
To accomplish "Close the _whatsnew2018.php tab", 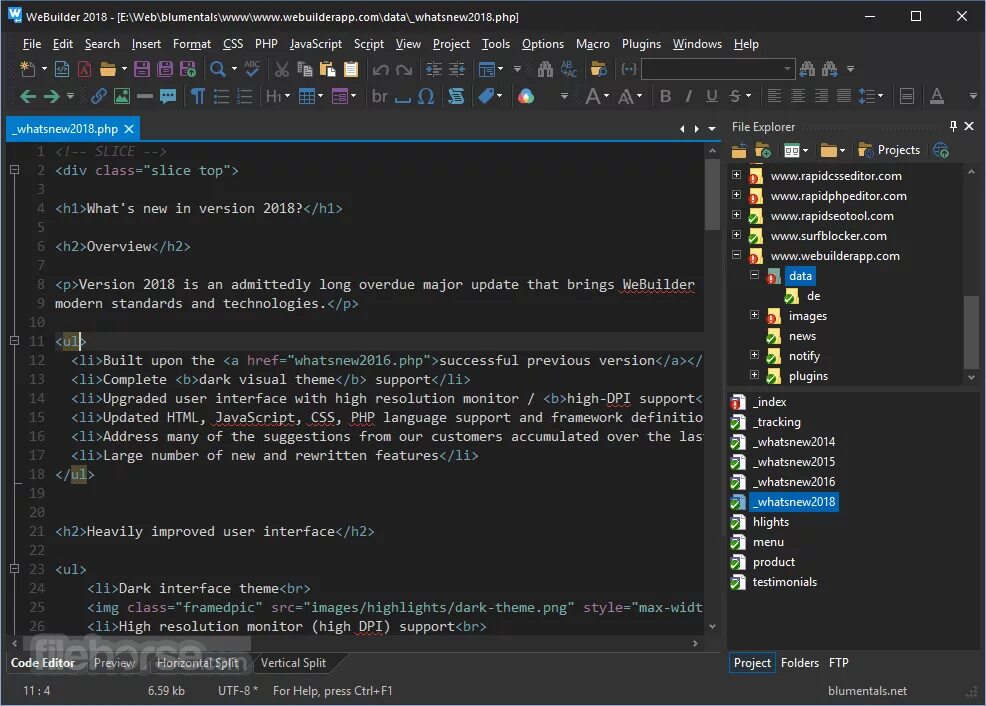I will click(x=129, y=129).
